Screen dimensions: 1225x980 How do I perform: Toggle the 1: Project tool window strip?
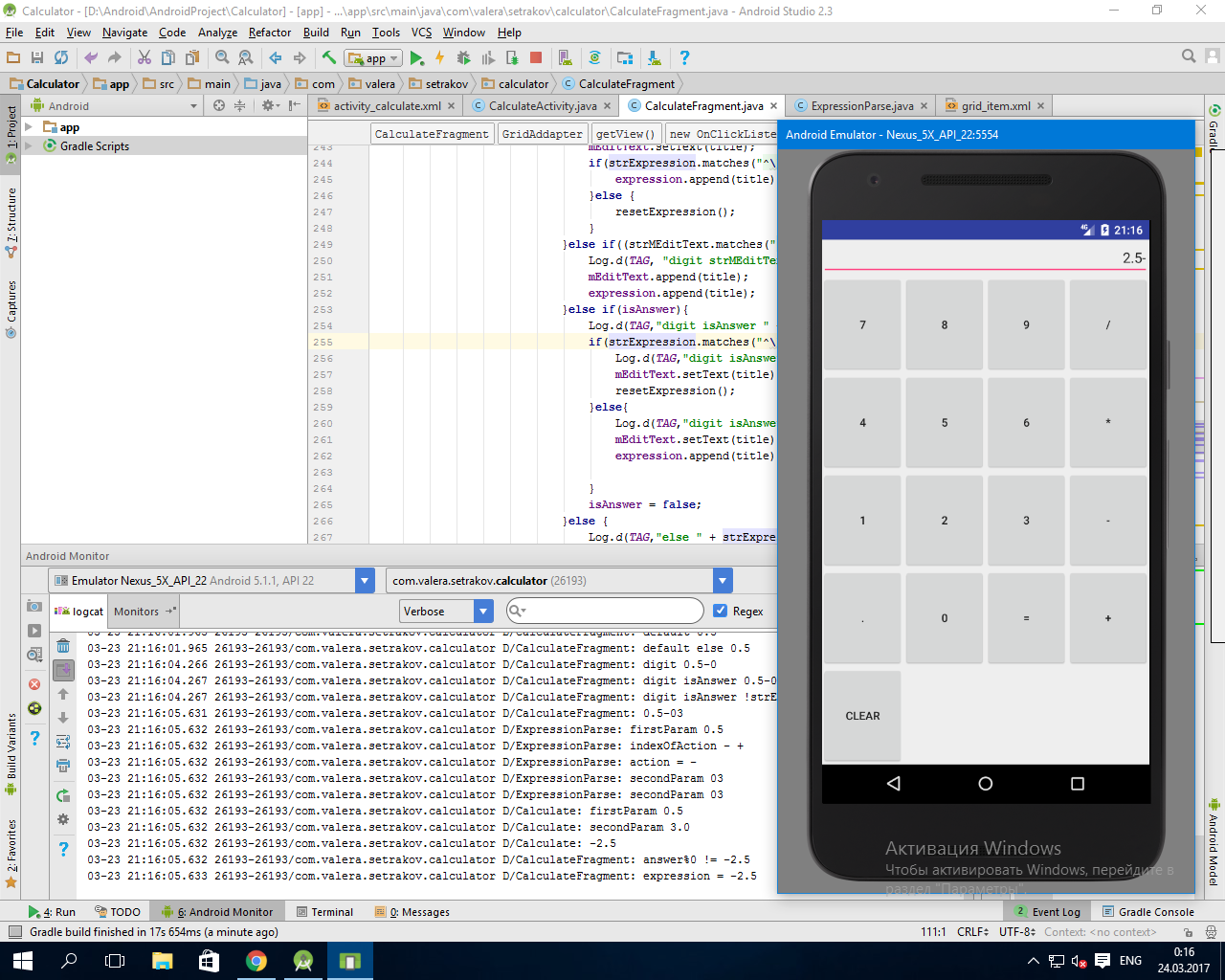point(11,133)
